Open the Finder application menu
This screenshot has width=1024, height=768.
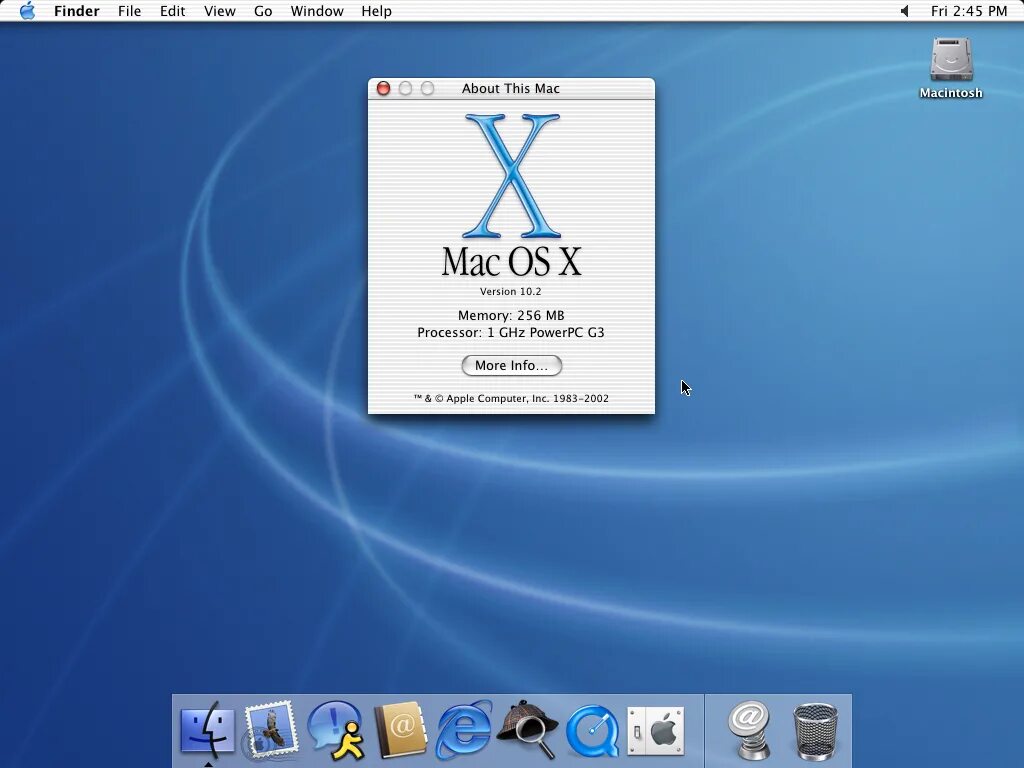[76, 11]
